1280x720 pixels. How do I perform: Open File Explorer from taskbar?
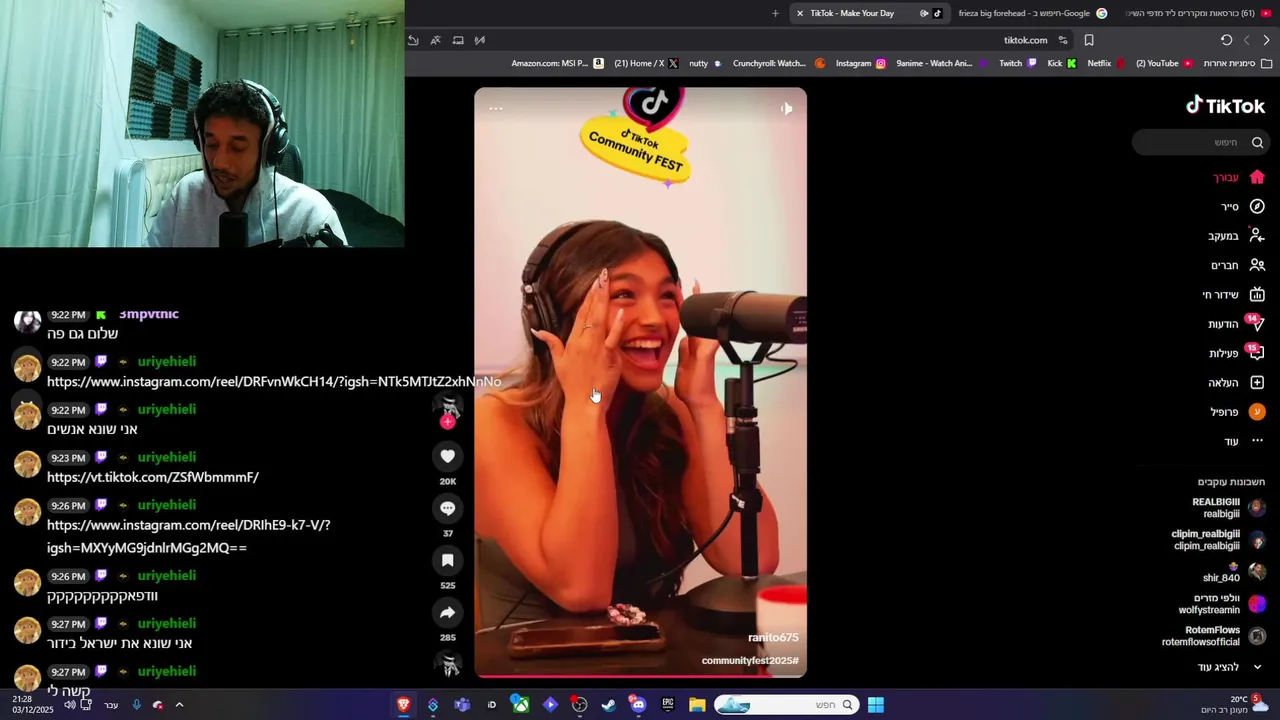pos(696,705)
